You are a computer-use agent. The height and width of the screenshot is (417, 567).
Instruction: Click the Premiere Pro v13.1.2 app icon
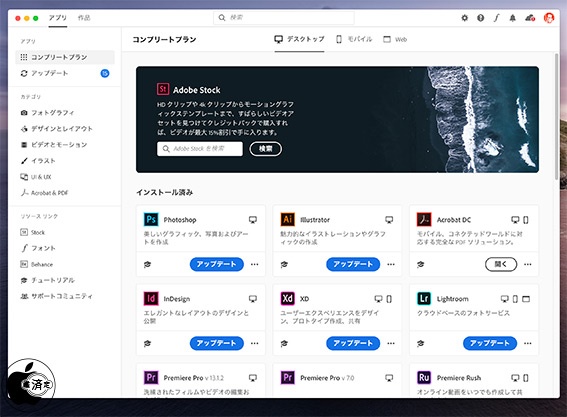coord(151,378)
